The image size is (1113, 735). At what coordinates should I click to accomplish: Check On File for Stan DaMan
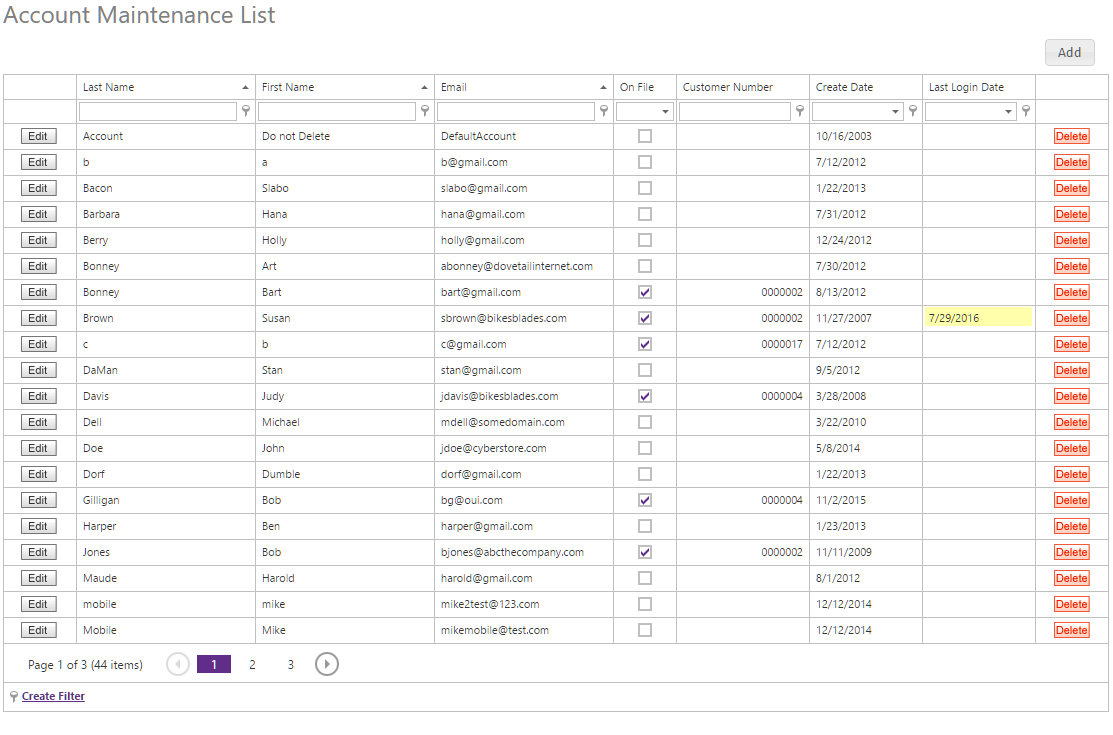(x=645, y=370)
